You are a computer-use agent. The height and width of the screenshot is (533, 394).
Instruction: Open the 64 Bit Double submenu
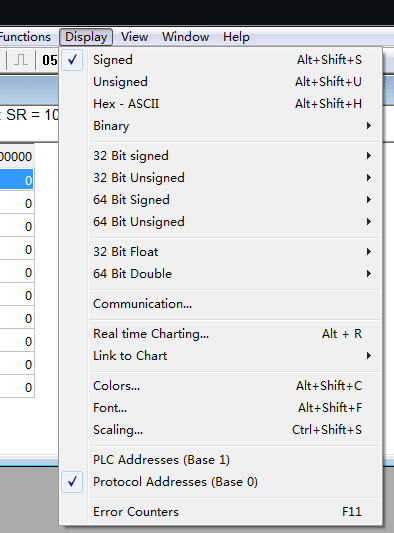coord(221,274)
